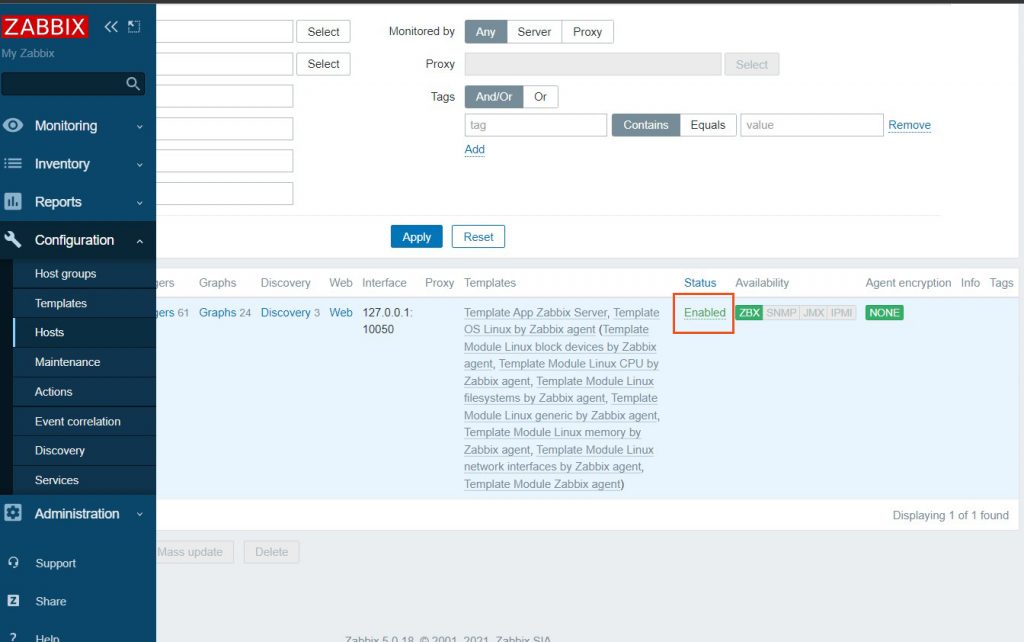Click the Enabled status link
This screenshot has width=1024, height=642.
[705, 313]
